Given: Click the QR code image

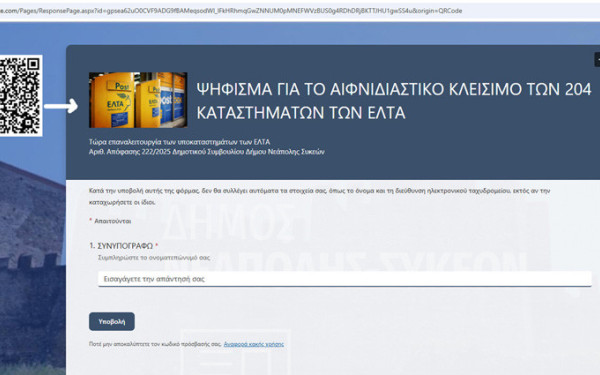Looking at the screenshot, I should coord(20,96).
